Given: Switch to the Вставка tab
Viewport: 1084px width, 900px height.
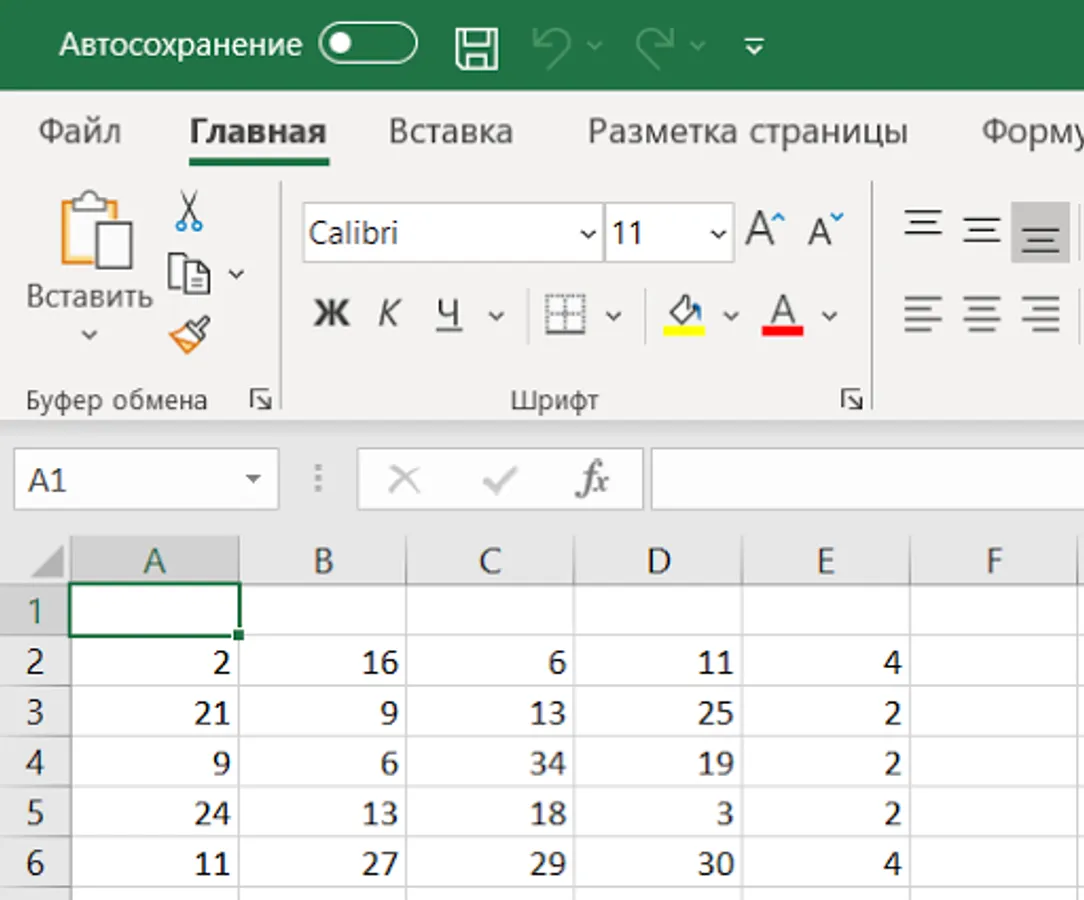Looking at the screenshot, I should click(450, 132).
